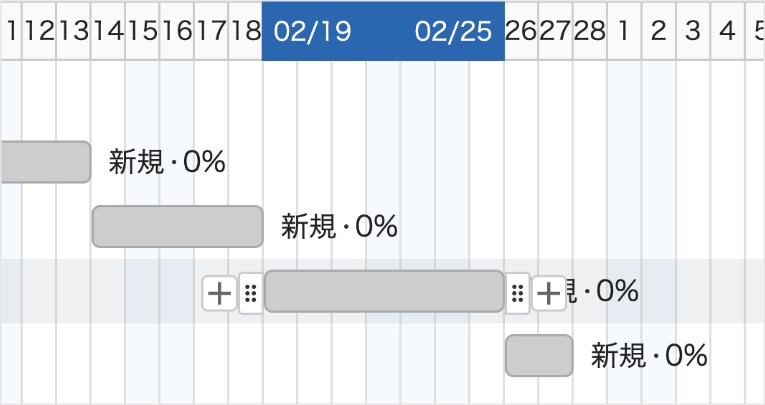This screenshot has height=405, width=765.
Task: Click the 0% label on the selected row
Action: click(x=610, y=292)
